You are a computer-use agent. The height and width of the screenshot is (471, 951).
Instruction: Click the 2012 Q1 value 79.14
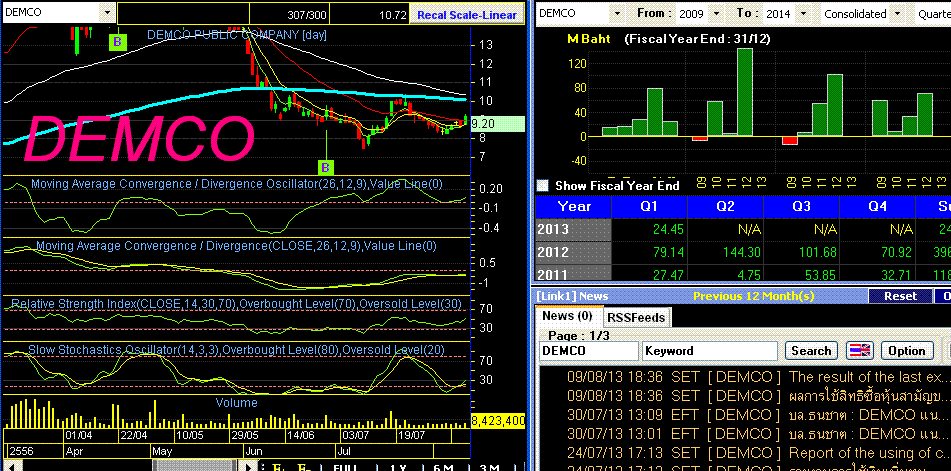click(667, 252)
